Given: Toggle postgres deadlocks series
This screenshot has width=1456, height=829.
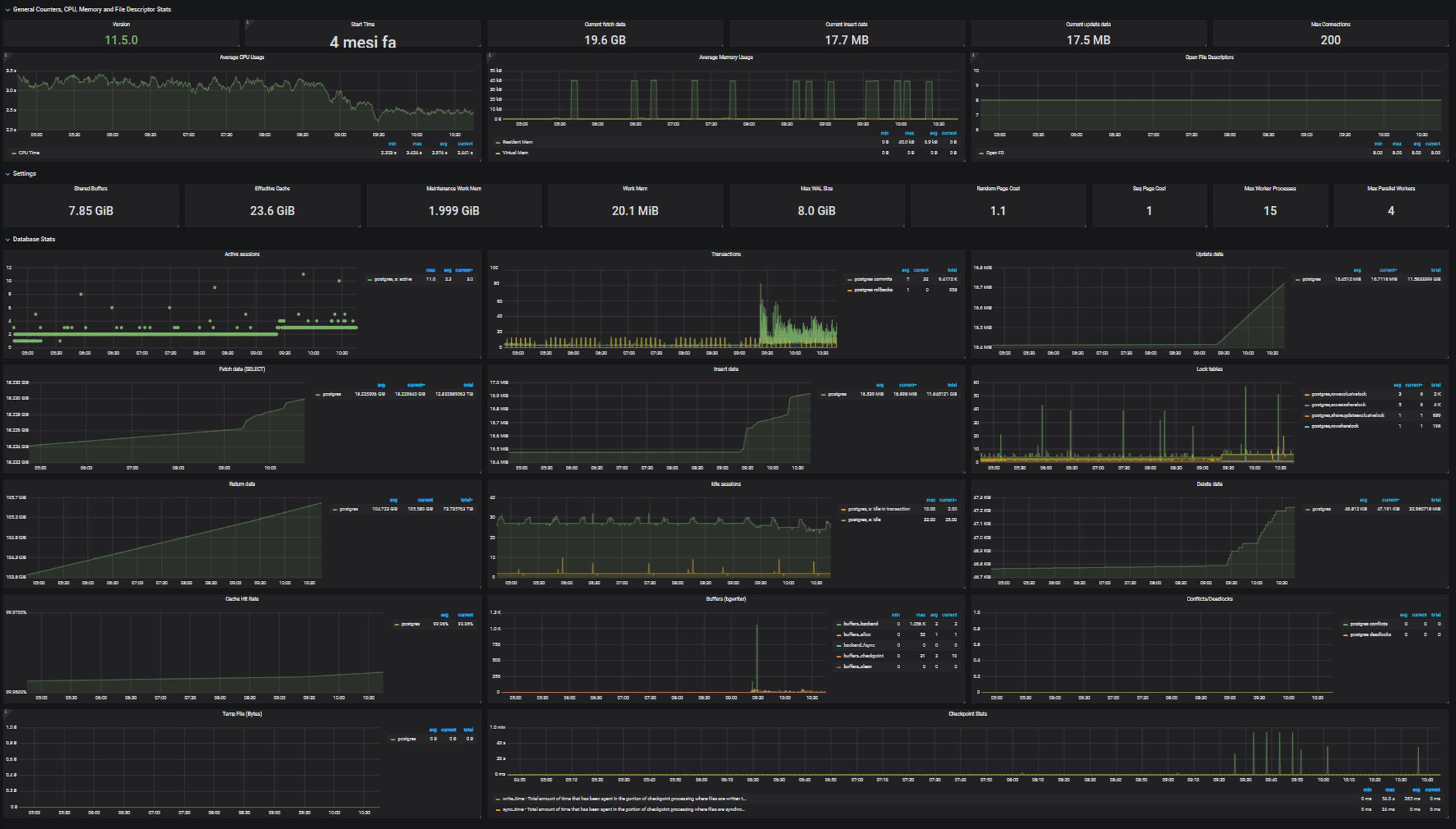Looking at the screenshot, I should pos(1370,635).
